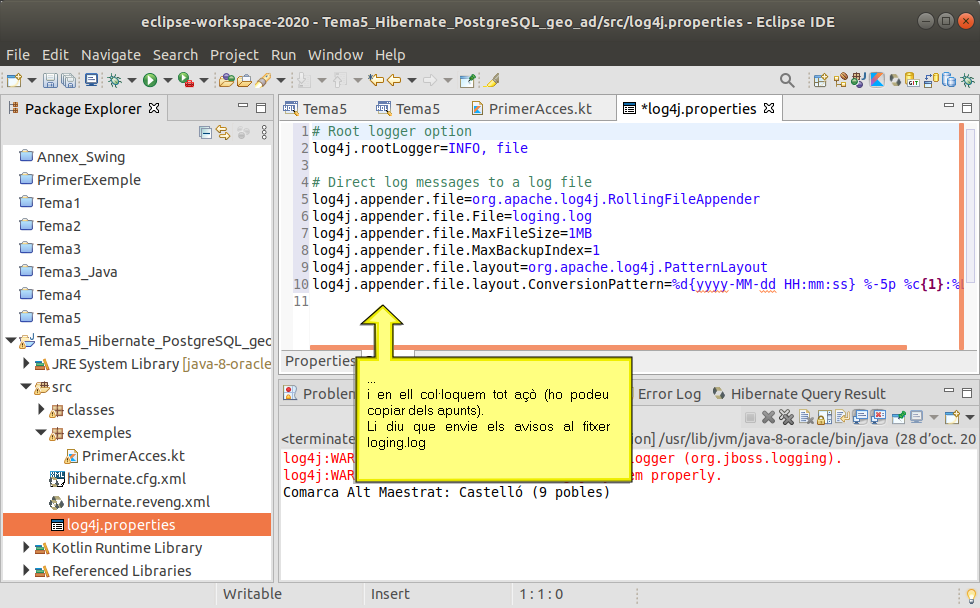Open the File menu
The width and height of the screenshot is (980, 608).
click(18, 55)
